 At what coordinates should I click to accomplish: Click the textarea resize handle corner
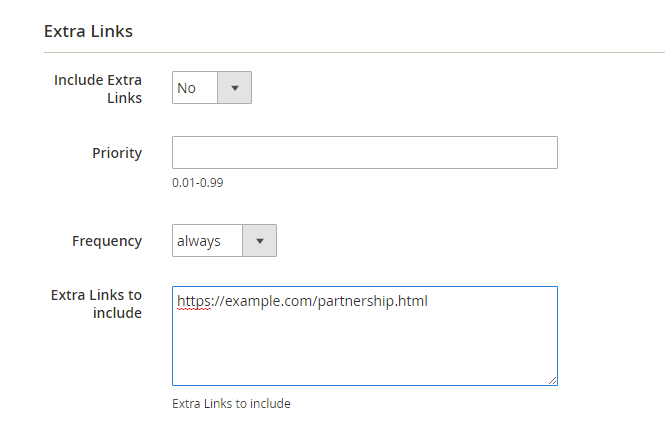click(552, 380)
